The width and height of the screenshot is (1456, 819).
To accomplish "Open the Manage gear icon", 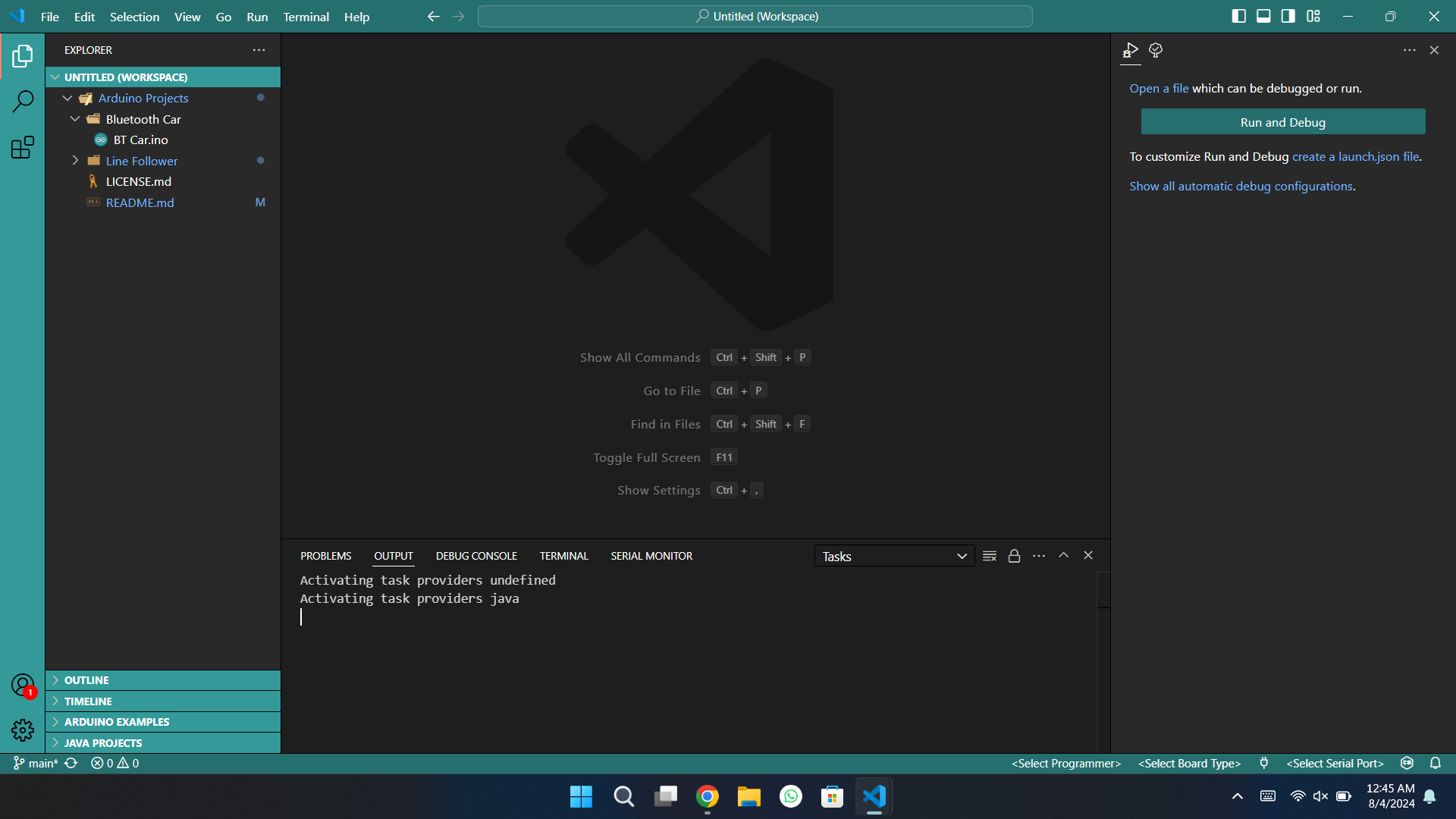I will pyautogui.click(x=23, y=730).
